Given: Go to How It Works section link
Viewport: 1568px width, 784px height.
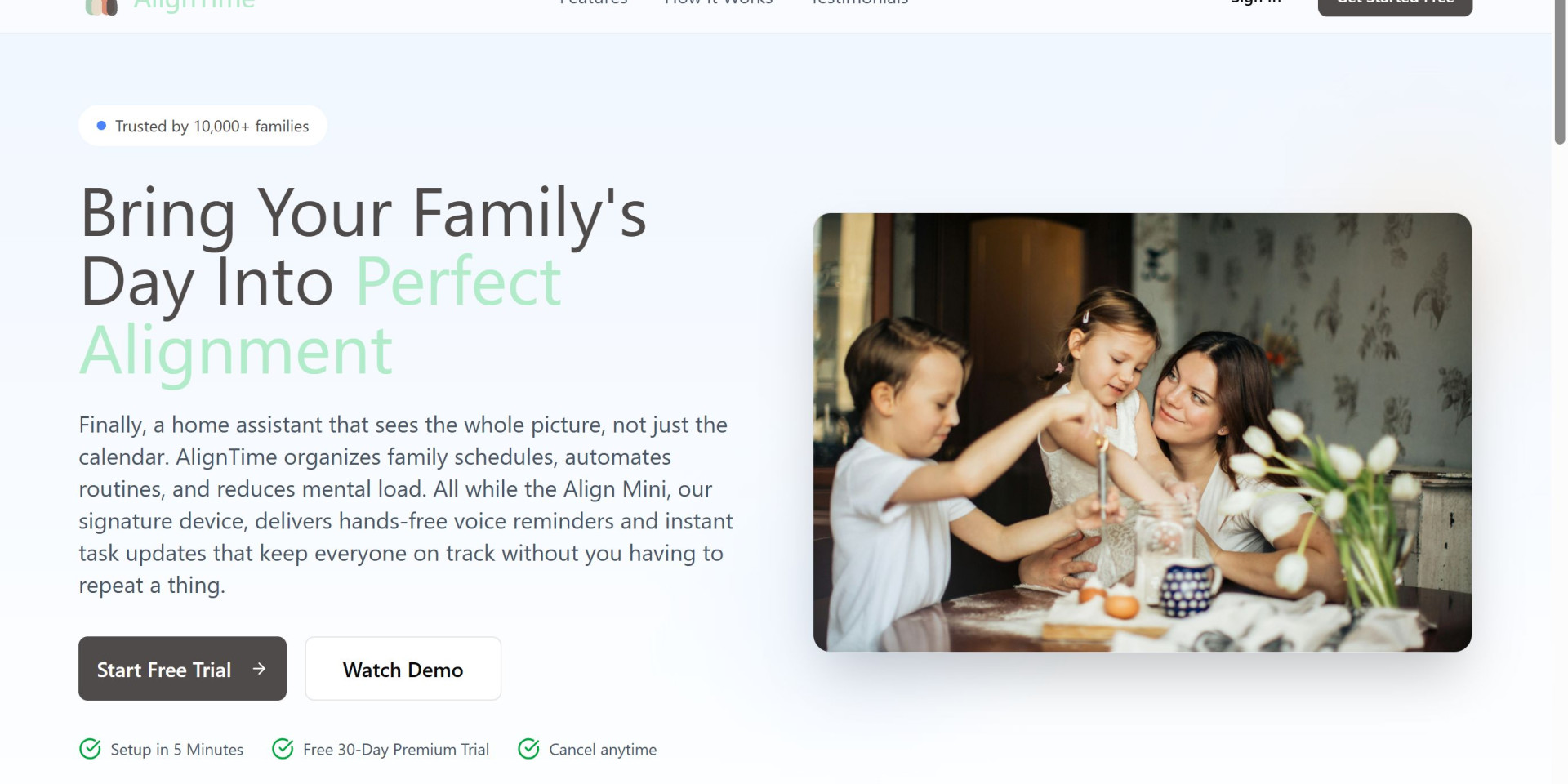Looking at the screenshot, I should point(719,2).
